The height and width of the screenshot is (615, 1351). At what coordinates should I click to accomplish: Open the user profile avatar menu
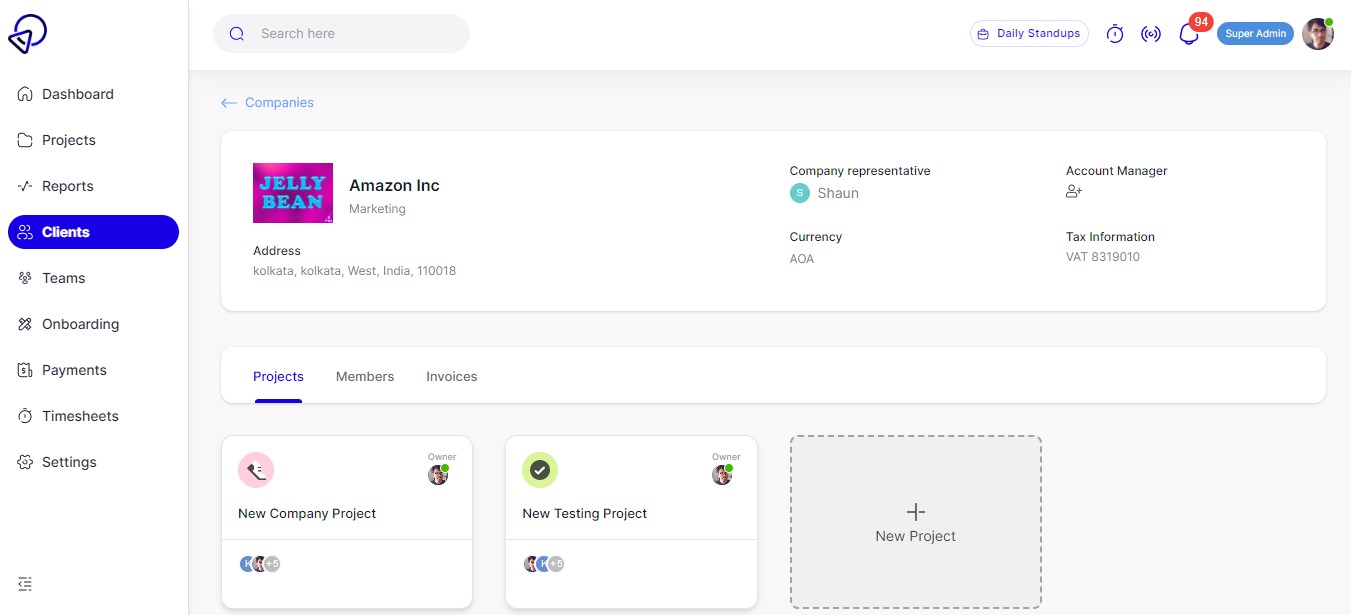coord(1317,34)
